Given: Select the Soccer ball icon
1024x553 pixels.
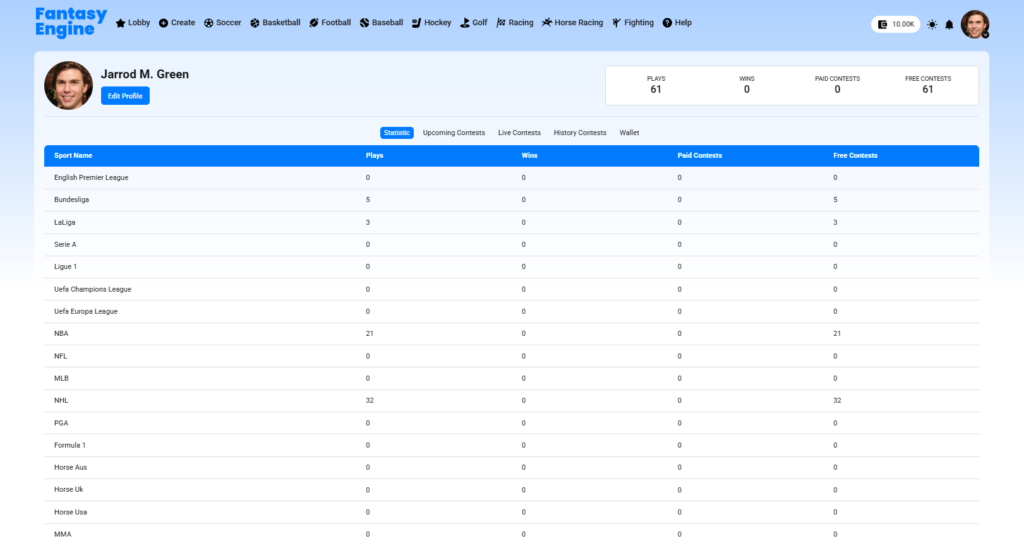Looking at the screenshot, I should coord(208,23).
